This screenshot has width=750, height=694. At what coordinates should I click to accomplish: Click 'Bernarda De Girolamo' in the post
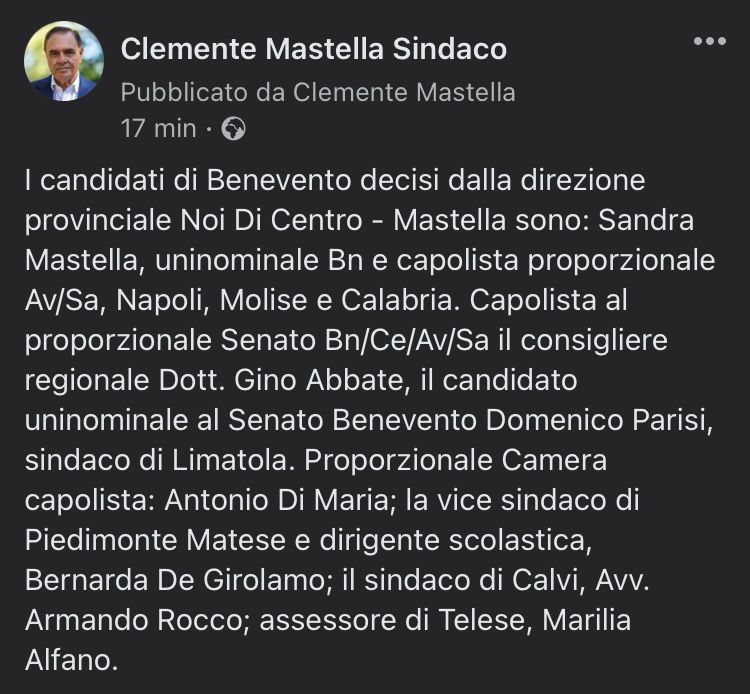[x=175, y=580]
